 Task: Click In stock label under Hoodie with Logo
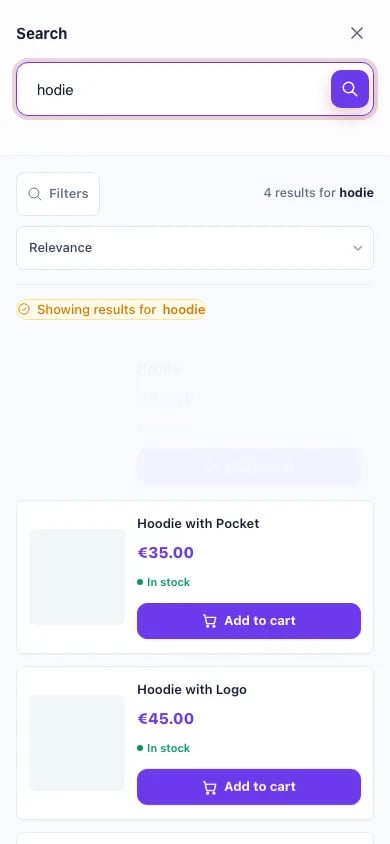pyautogui.click(x=164, y=748)
